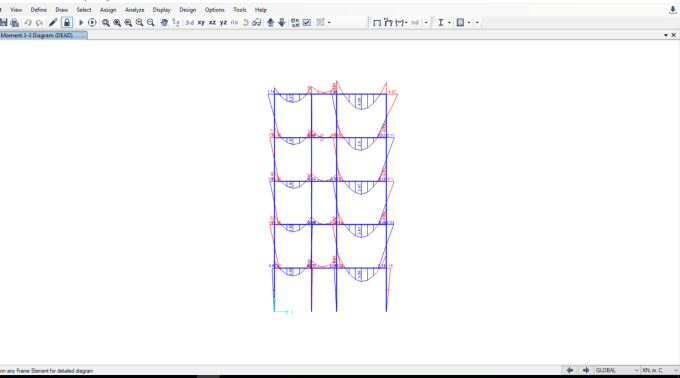Select the Rubber Band Zoom tool

click(x=106, y=23)
